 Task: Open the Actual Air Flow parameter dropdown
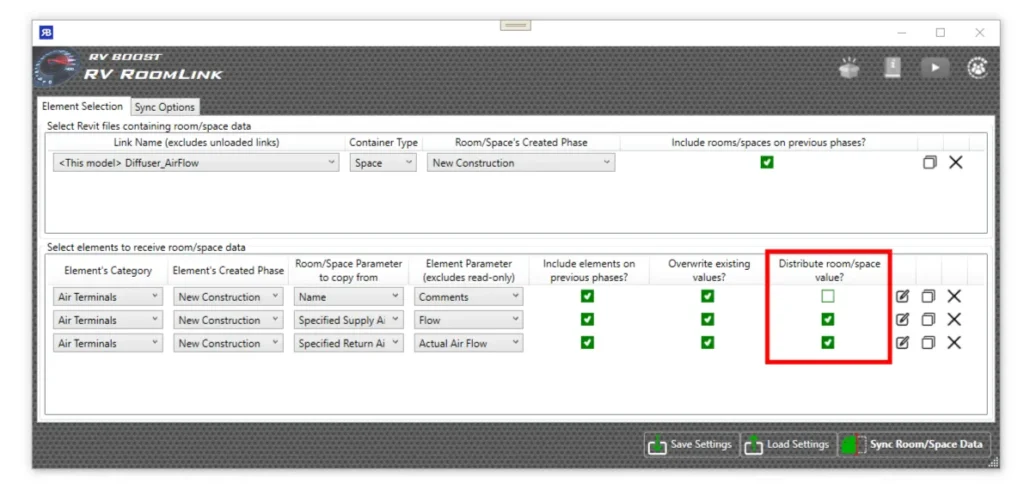click(x=469, y=343)
